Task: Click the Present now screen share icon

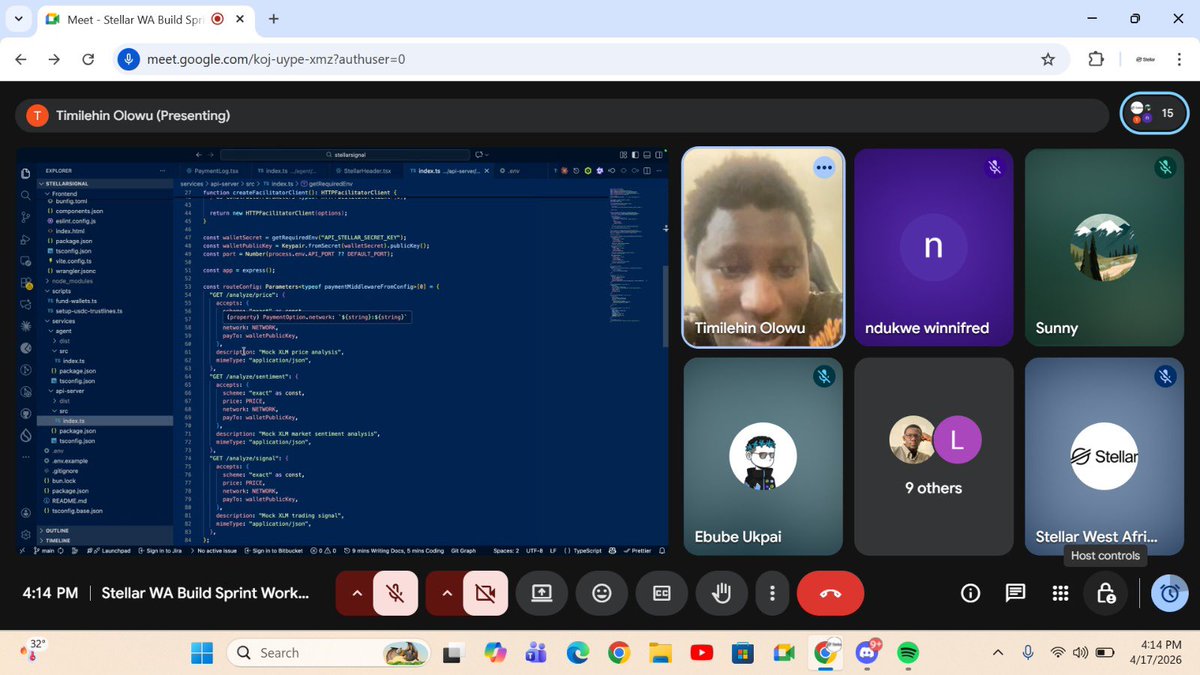Action: click(x=541, y=593)
